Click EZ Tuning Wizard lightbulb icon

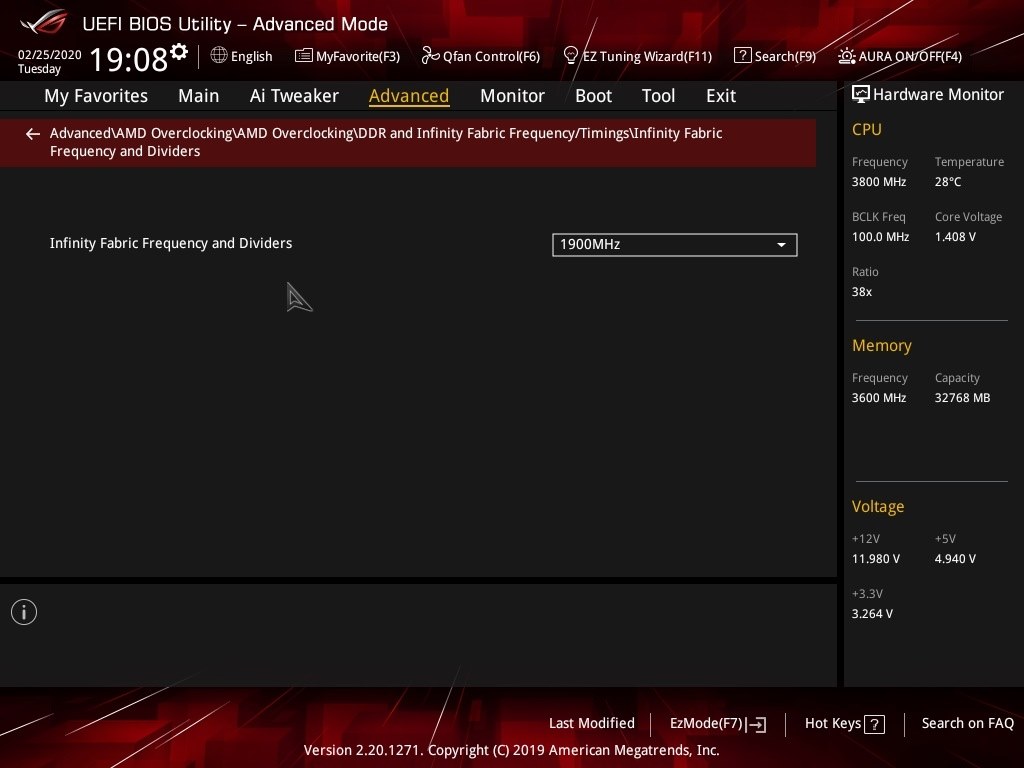[570, 56]
